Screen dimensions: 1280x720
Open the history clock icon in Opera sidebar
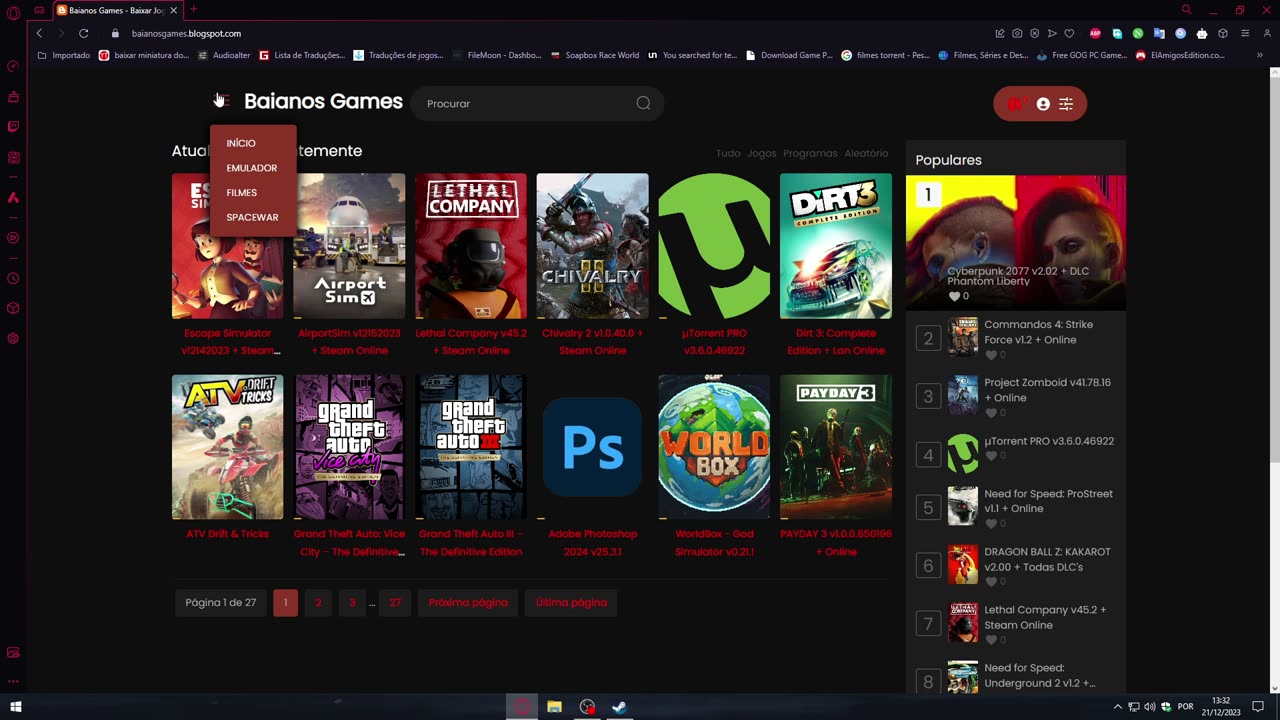tap(13, 278)
